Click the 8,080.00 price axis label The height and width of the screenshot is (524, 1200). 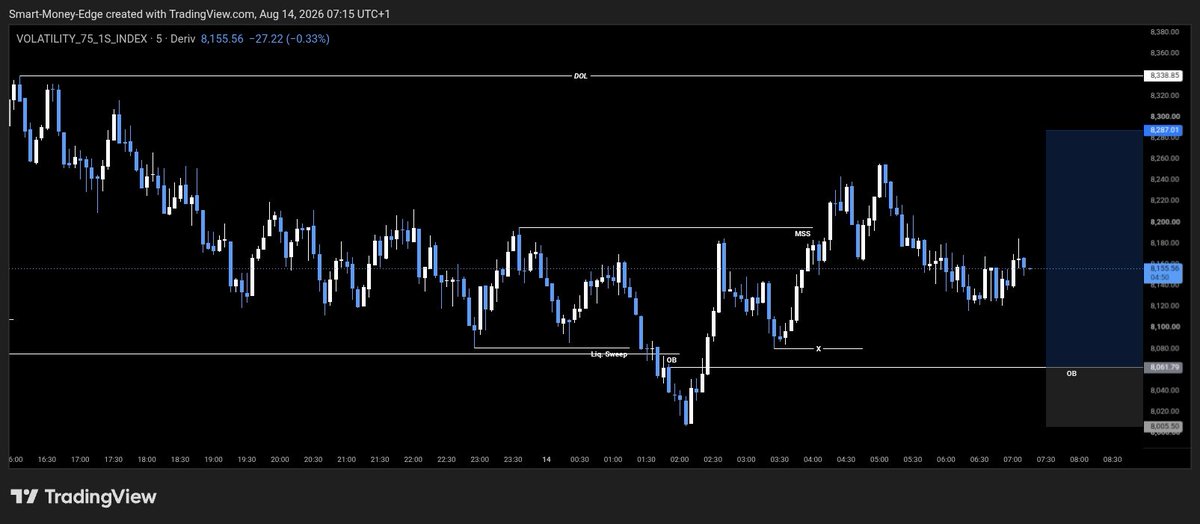tap(1165, 348)
